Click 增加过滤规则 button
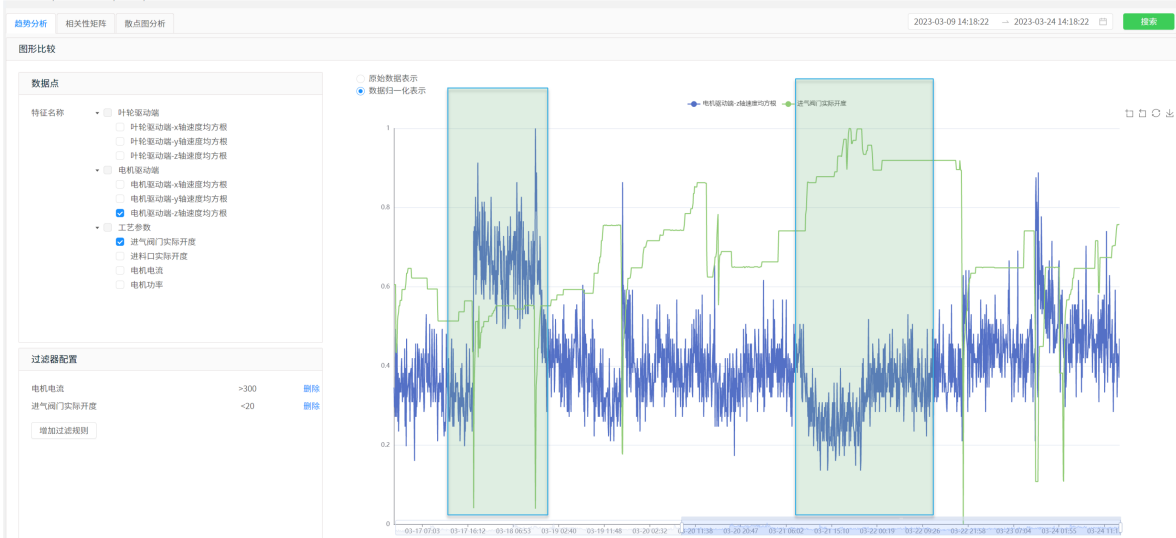The height and width of the screenshot is (538, 1176). click(64, 430)
